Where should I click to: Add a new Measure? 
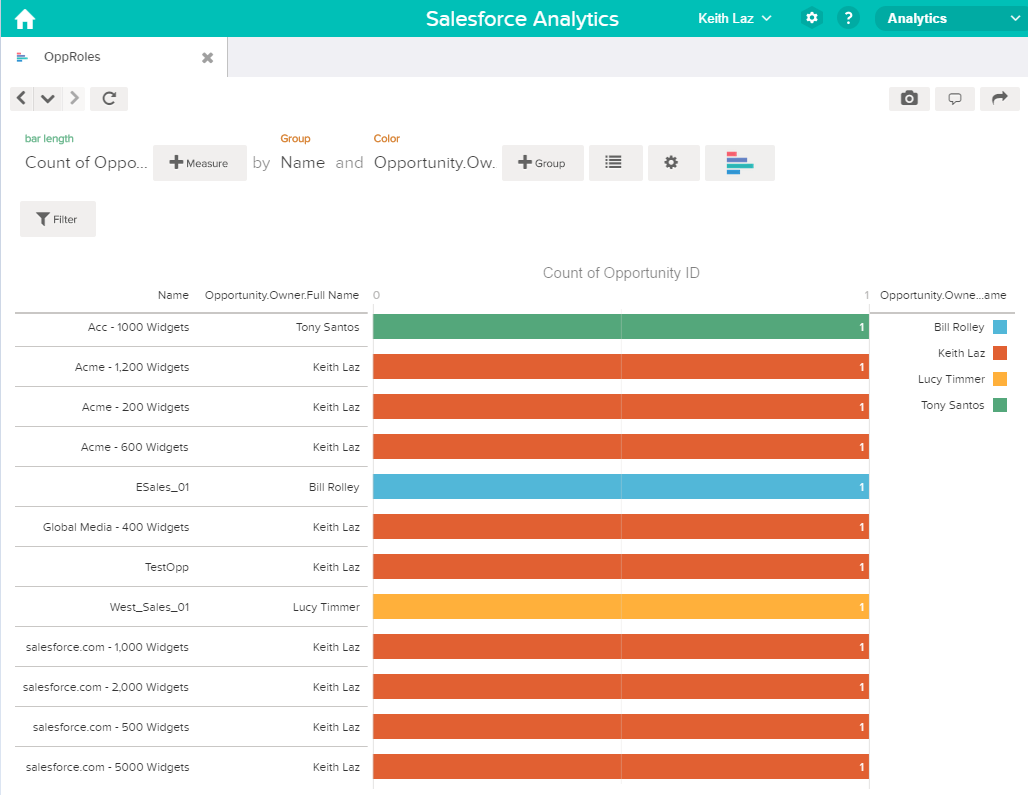(x=199, y=163)
